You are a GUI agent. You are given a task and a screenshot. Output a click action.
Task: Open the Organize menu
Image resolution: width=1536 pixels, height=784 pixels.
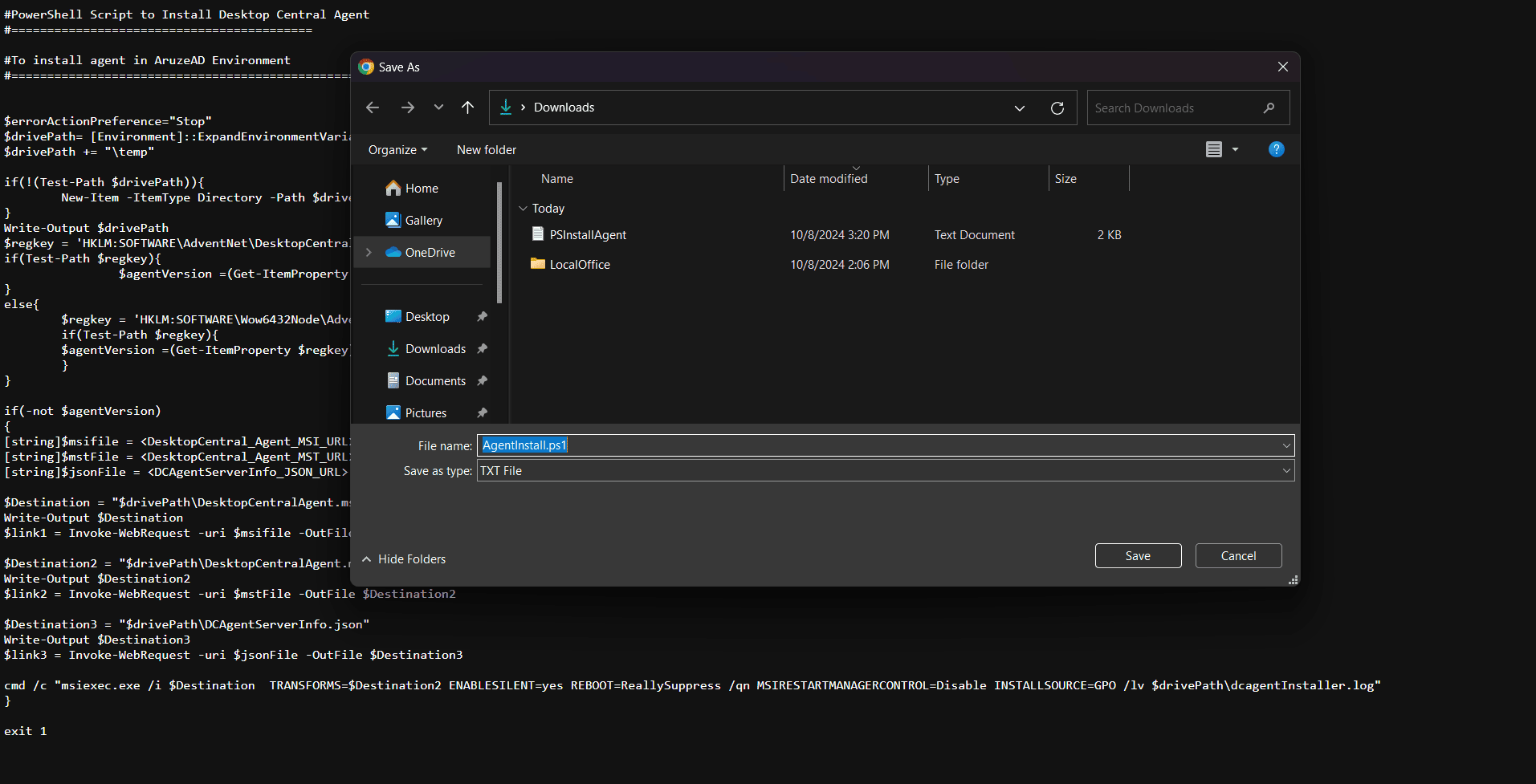point(397,150)
